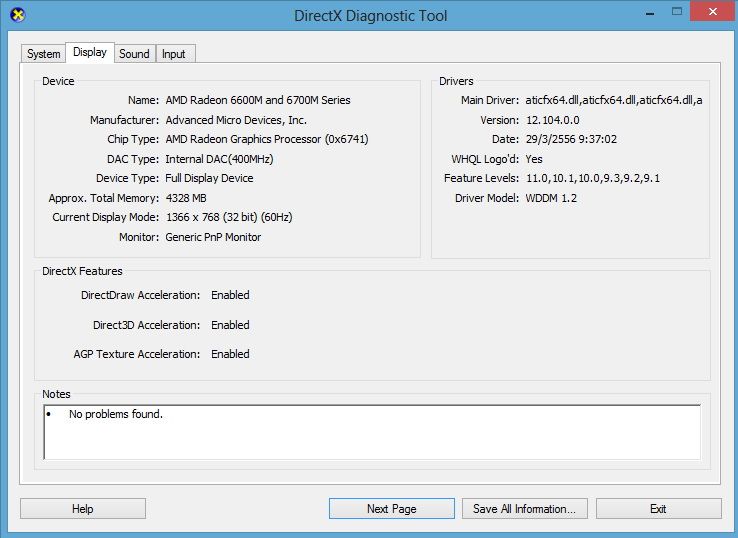This screenshot has height=538, width=738.
Task: Click DirectDraw Acceleration 'Enabled' value
Action: [x=230, y=295]
